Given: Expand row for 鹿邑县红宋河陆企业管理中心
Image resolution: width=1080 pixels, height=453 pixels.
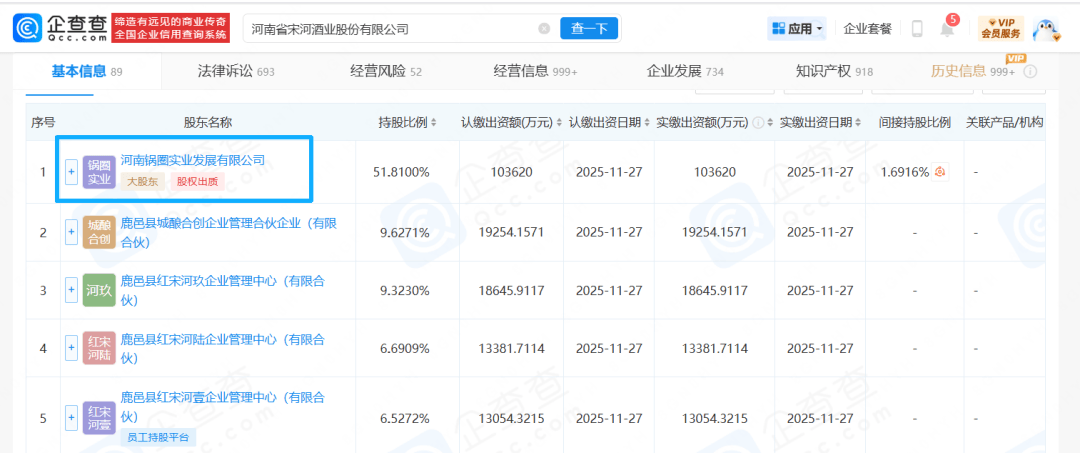Looking at the screenshot, I should [x=71, y=348].
